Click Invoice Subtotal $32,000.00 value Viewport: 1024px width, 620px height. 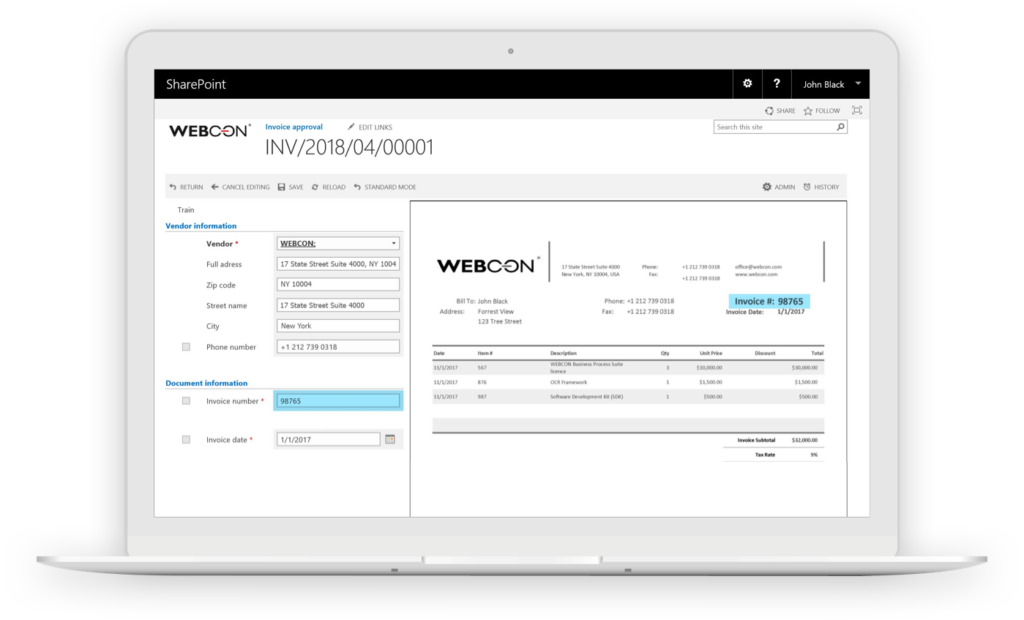[805, 440]
